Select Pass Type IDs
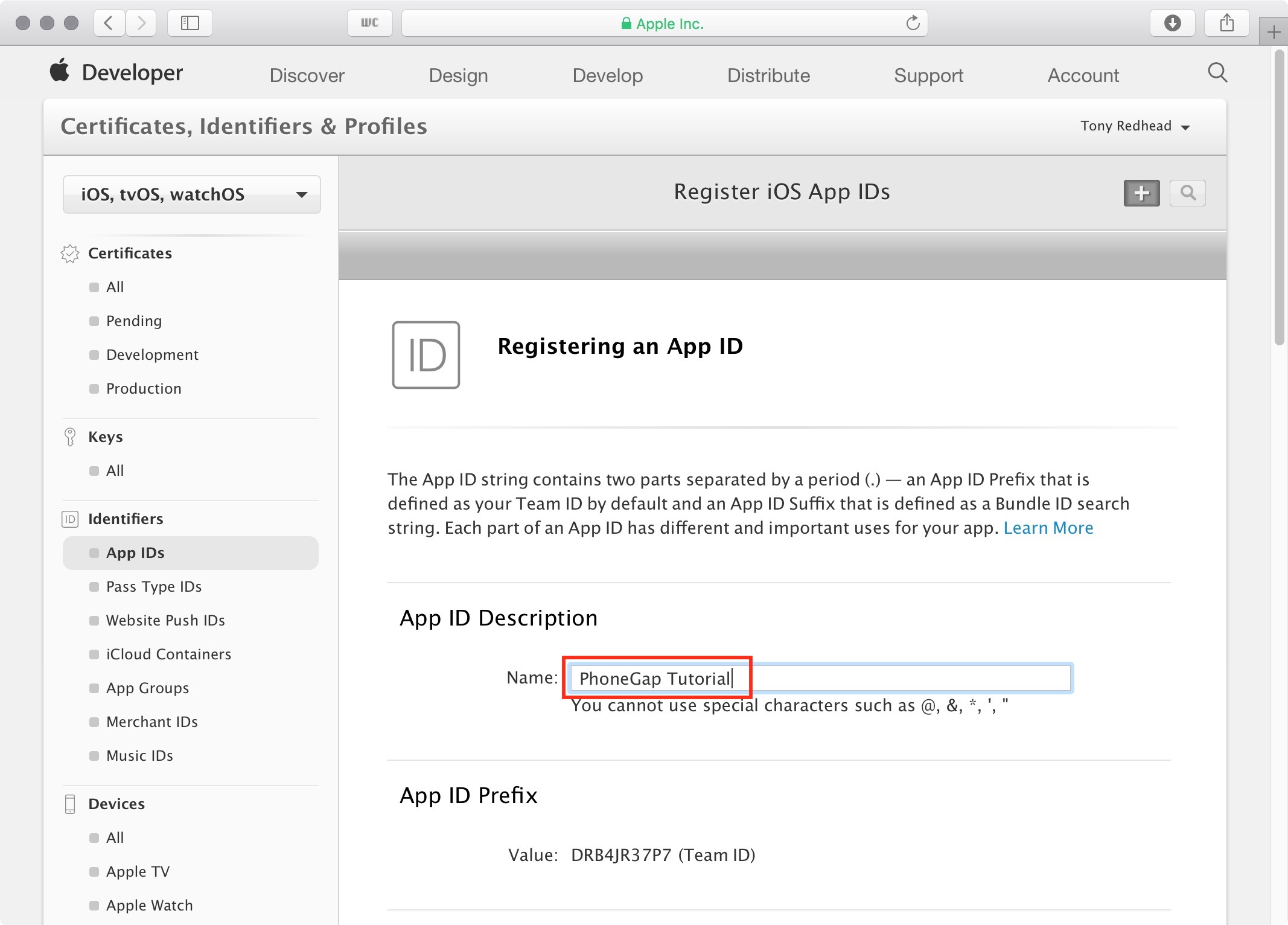Viewport: 1288px width, 925px height. (x=154, y=587)
